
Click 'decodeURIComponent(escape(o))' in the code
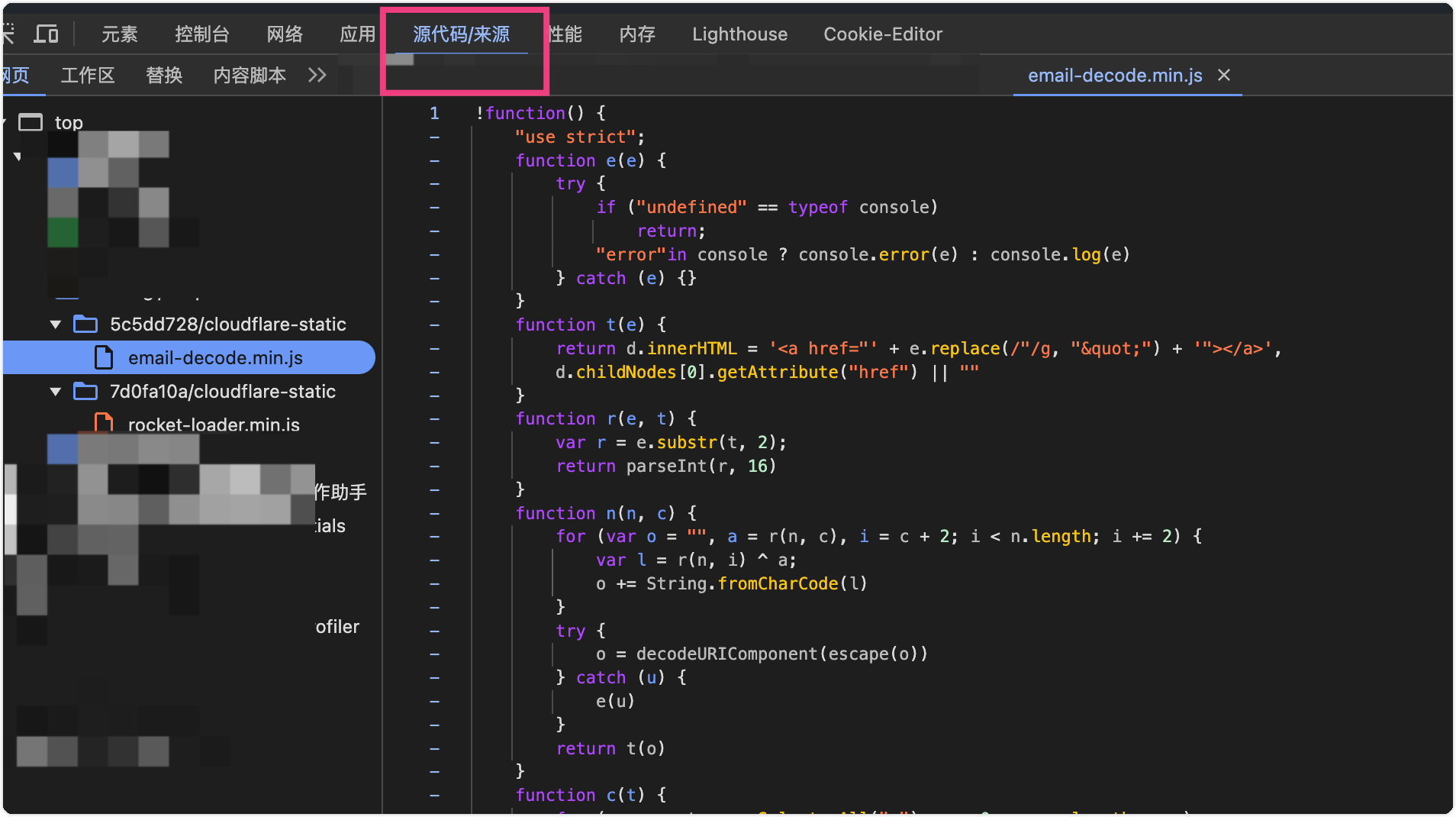782,654
